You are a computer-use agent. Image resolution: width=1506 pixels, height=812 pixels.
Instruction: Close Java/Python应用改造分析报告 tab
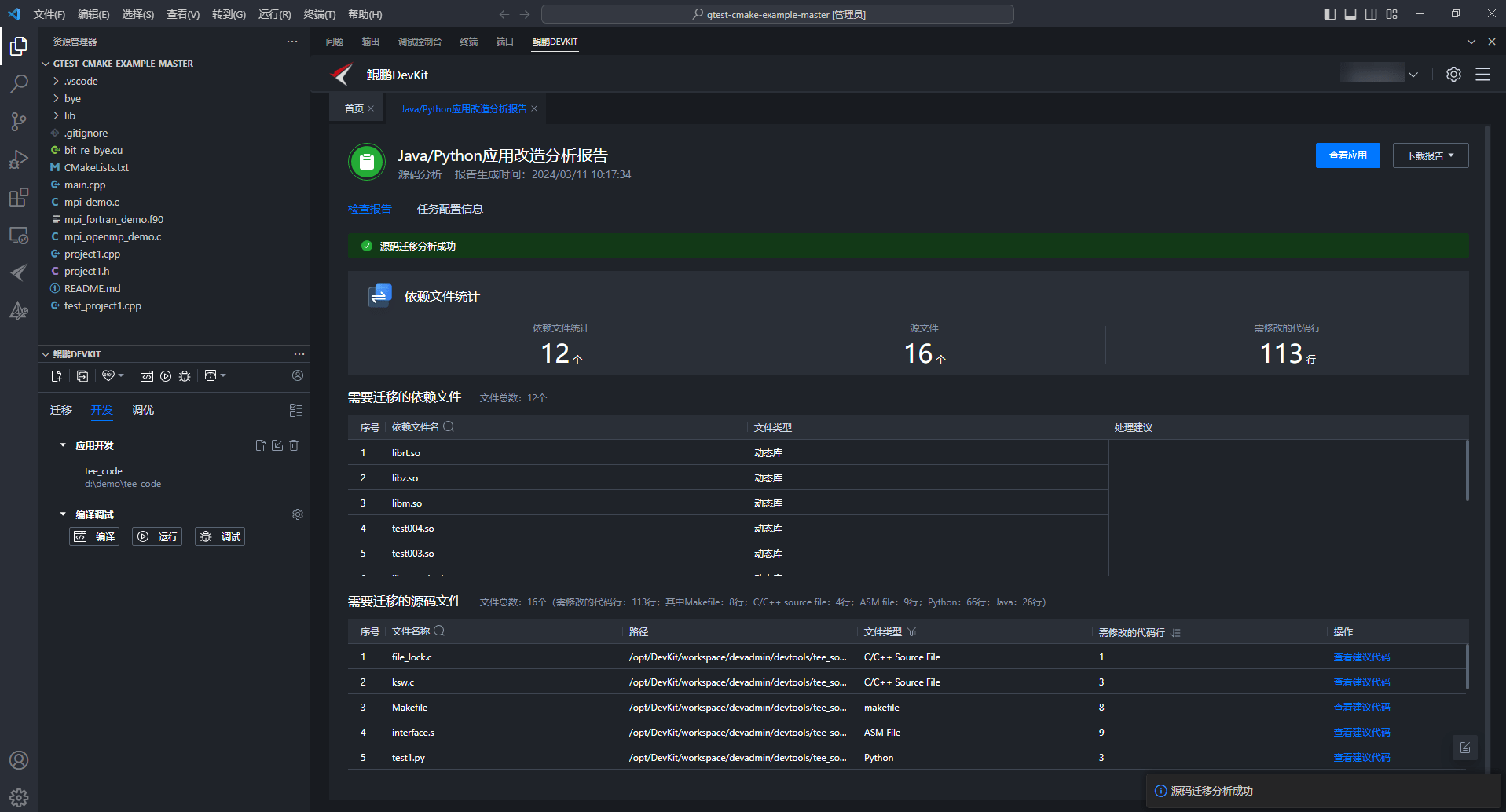[534, 109]
